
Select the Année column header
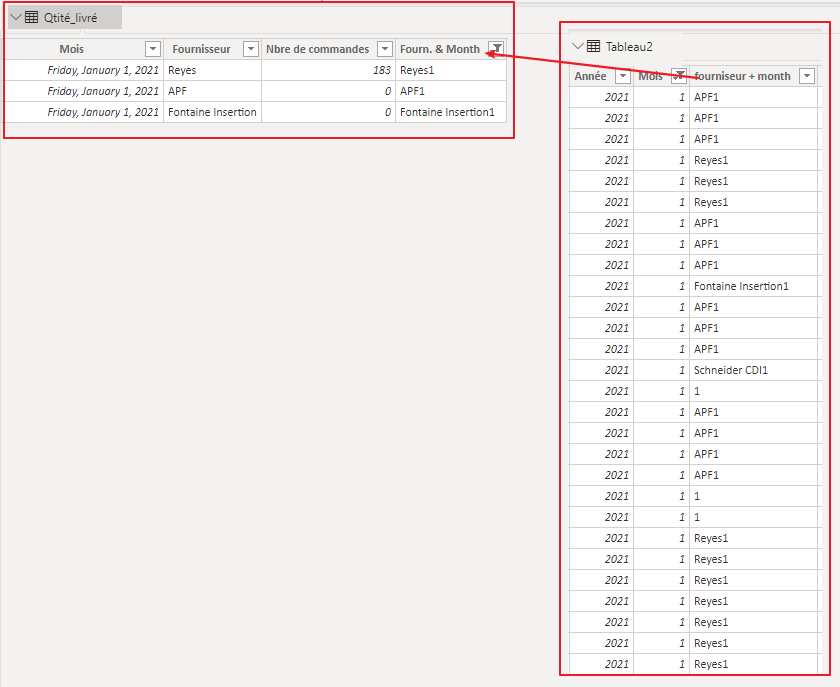[590, 76]
